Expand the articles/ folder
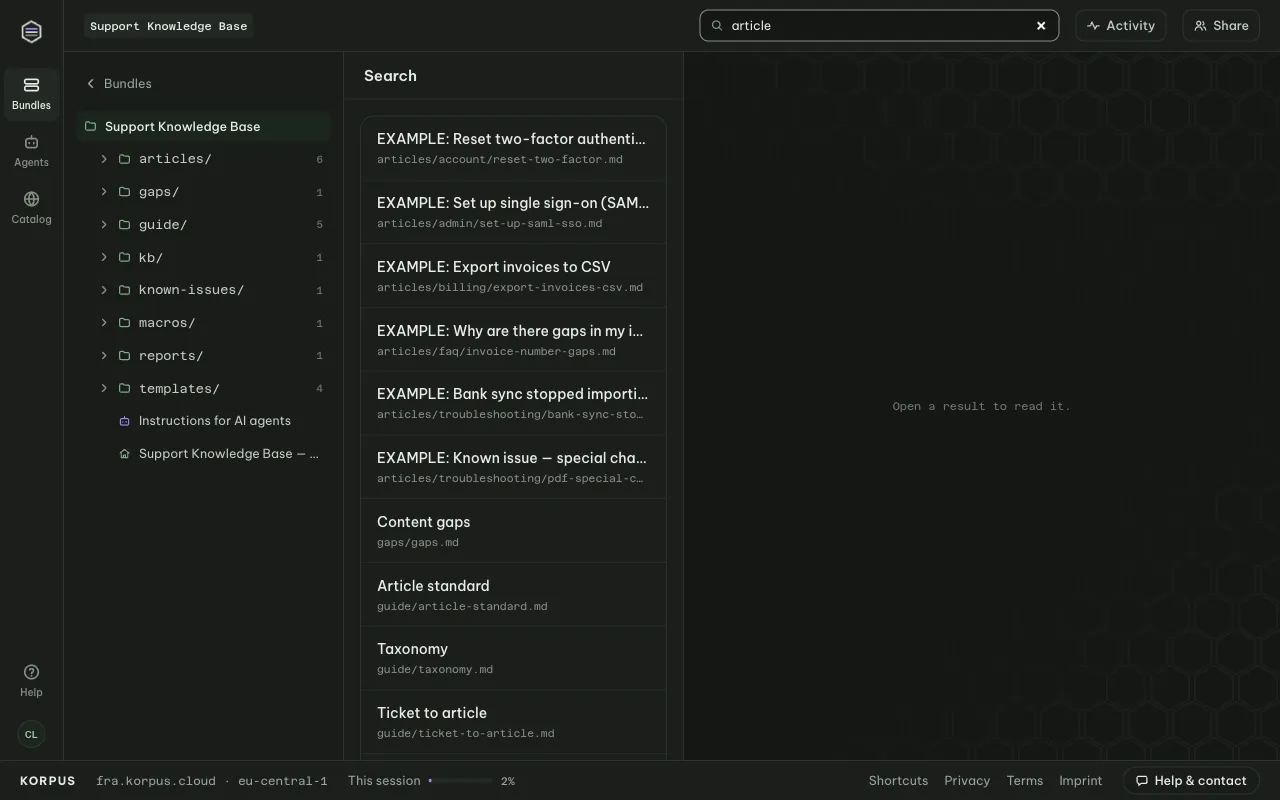 tap(104, 159)
